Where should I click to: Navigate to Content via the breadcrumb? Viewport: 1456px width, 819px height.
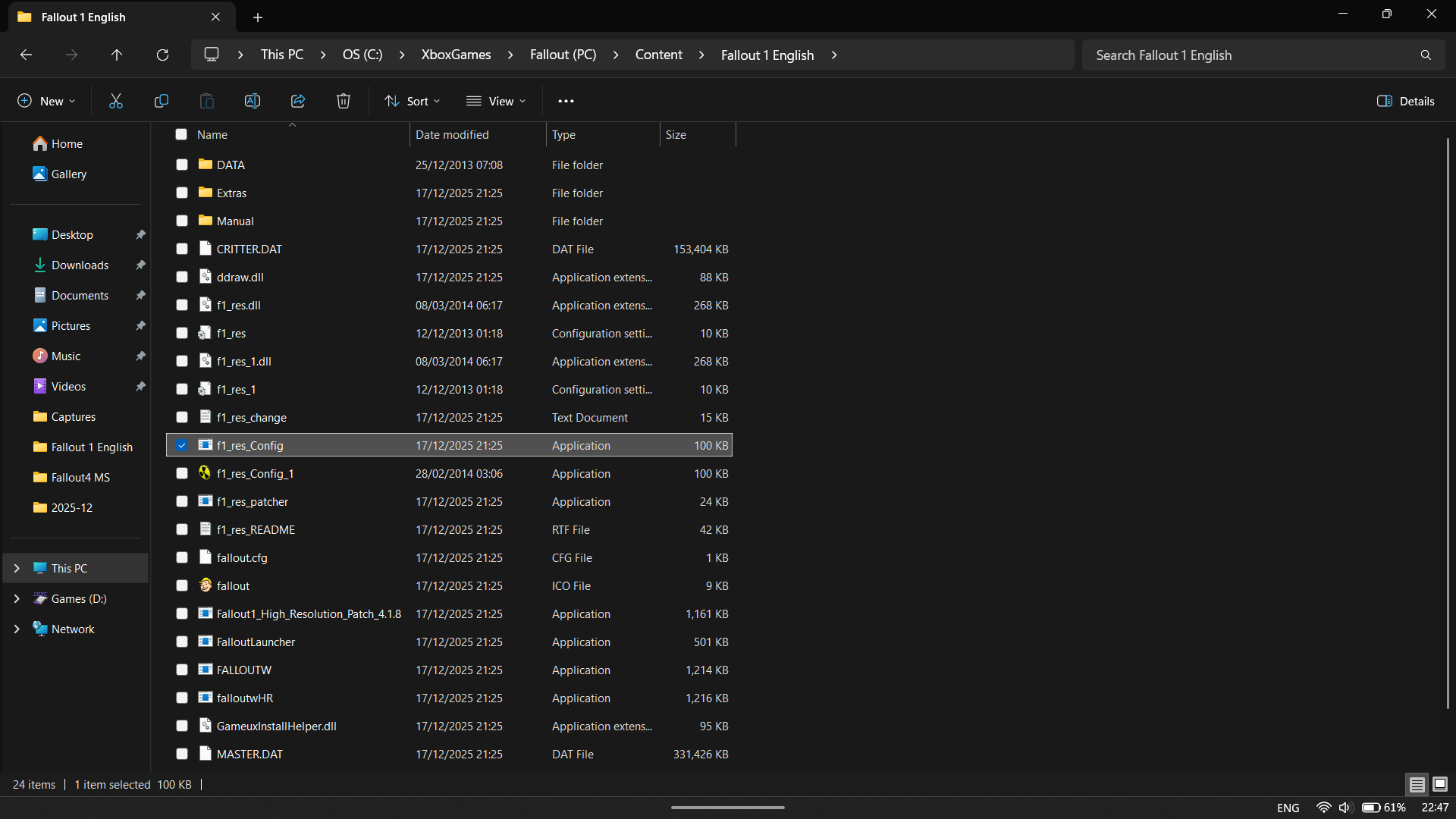point(657,55)
